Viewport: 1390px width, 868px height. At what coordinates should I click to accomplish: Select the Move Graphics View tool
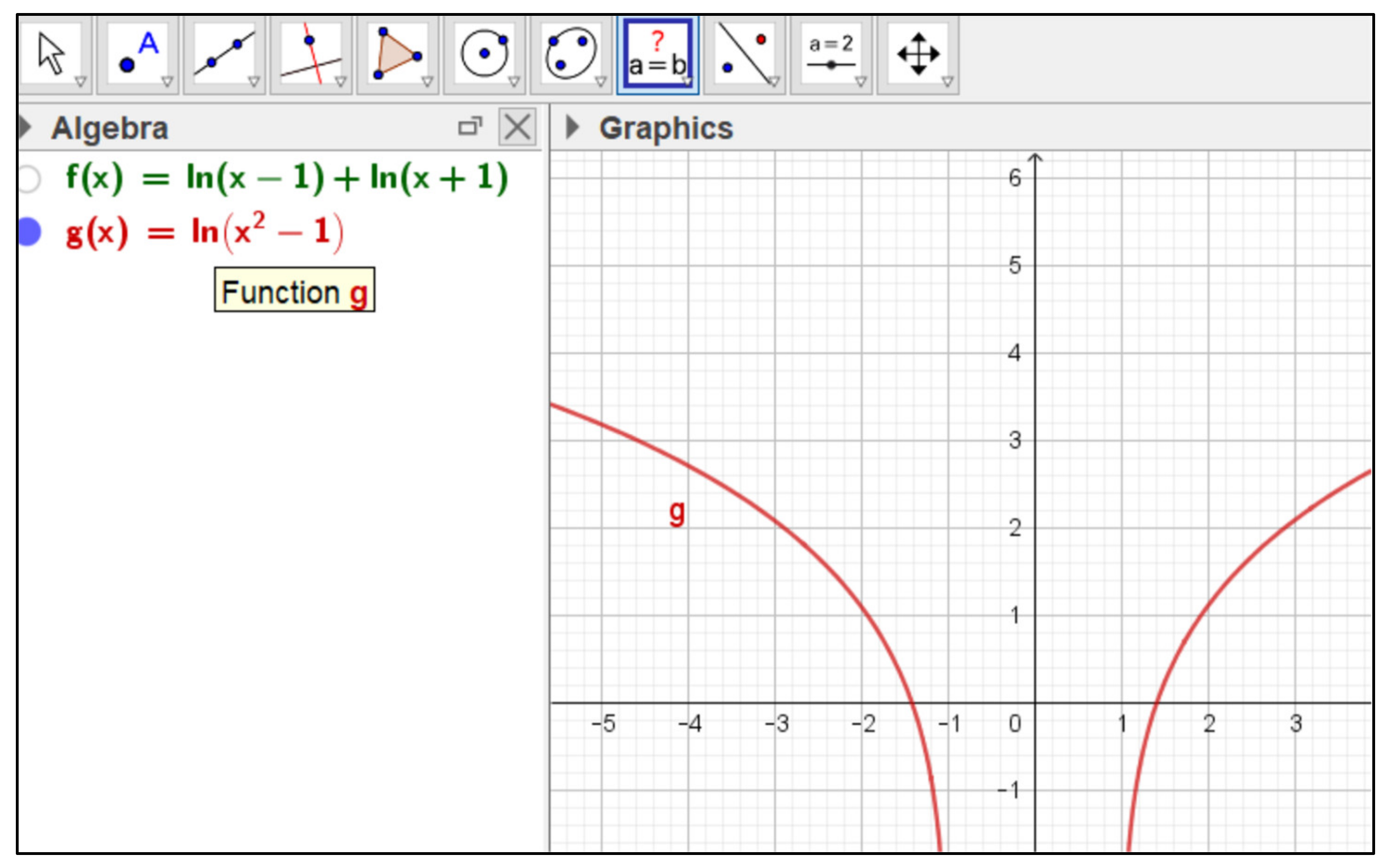[918, 54]
